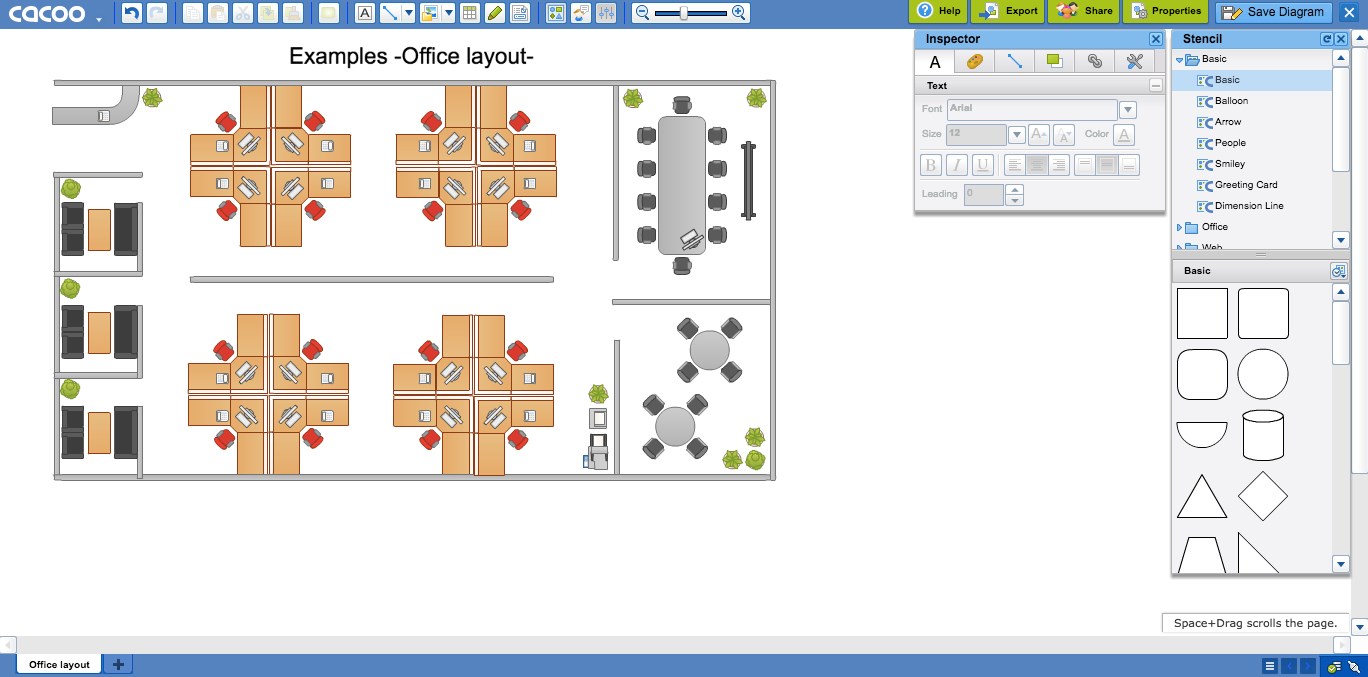Click the Help button
The height and width of the screenshot is (677, 1368).
[938, 11]
